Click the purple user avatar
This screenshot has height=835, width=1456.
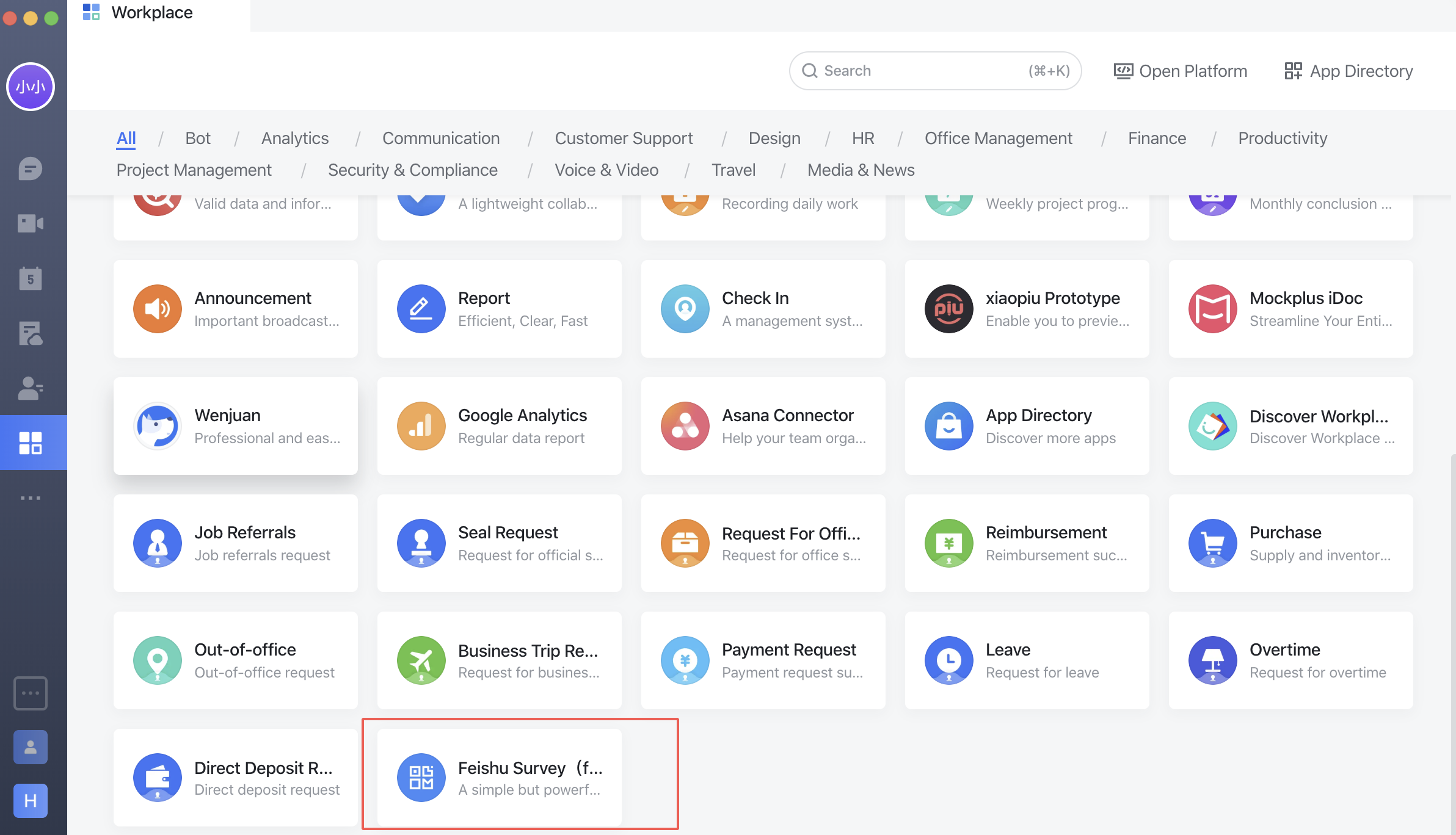30,87
